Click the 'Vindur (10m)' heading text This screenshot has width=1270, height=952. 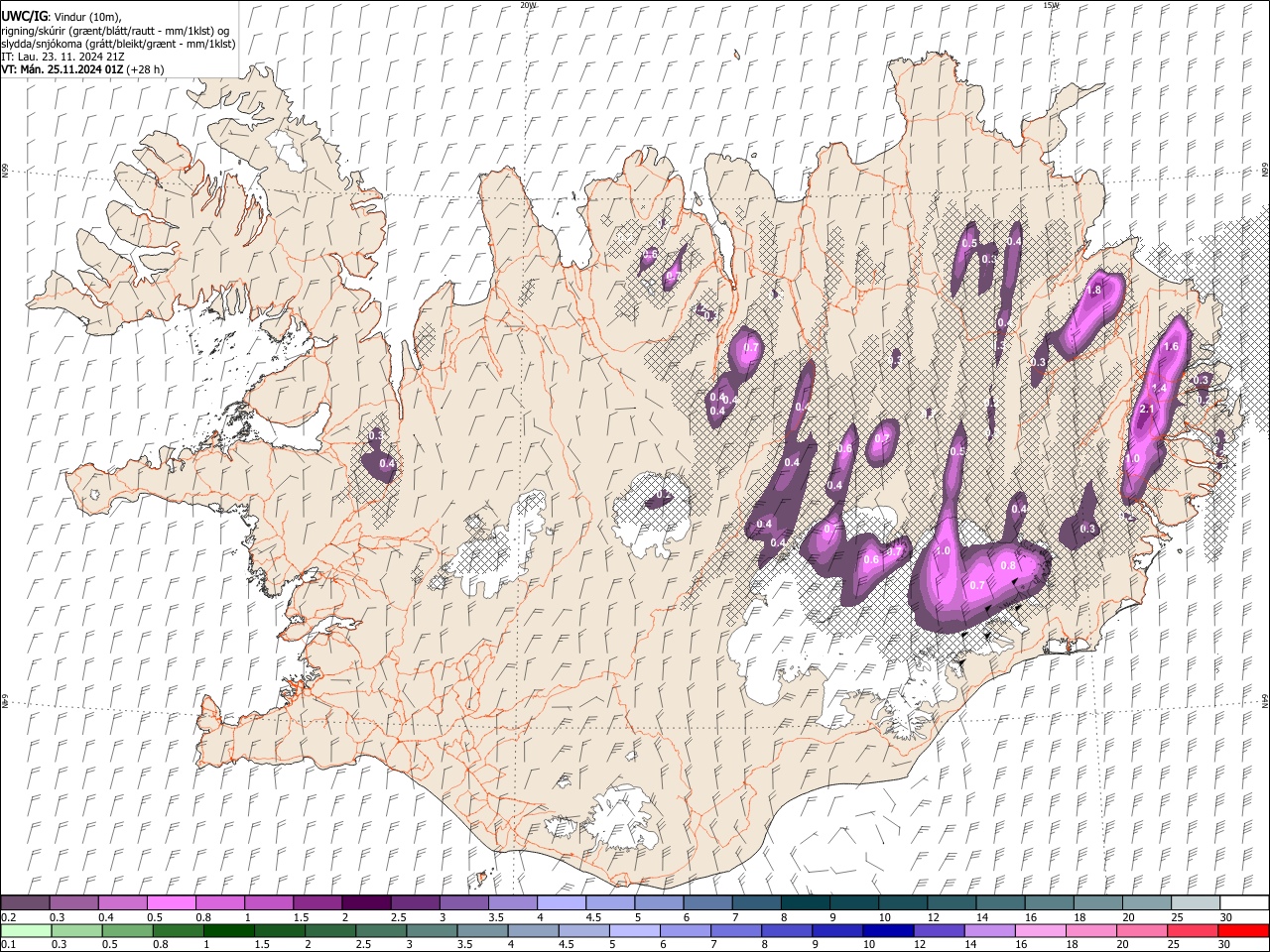tap(87, 18)
